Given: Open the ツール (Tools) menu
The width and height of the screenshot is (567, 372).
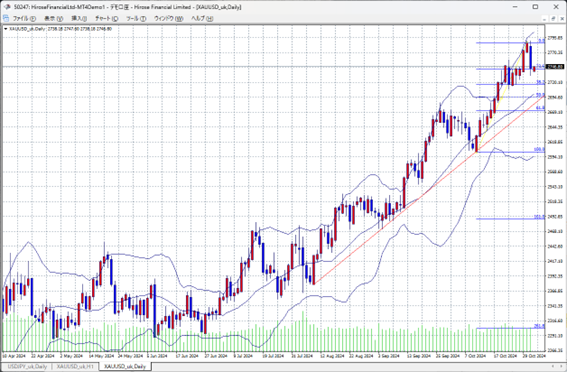Looking at the screenshot, I should pos(136,18).
